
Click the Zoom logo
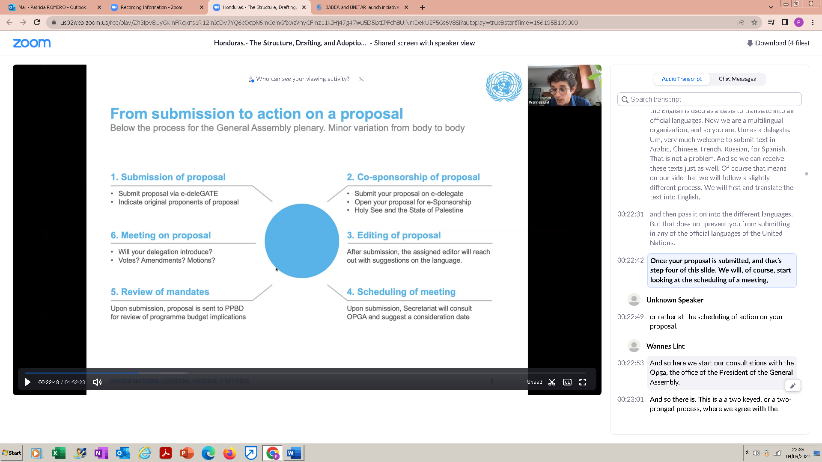pyautogui.click(x=32, y=43)
